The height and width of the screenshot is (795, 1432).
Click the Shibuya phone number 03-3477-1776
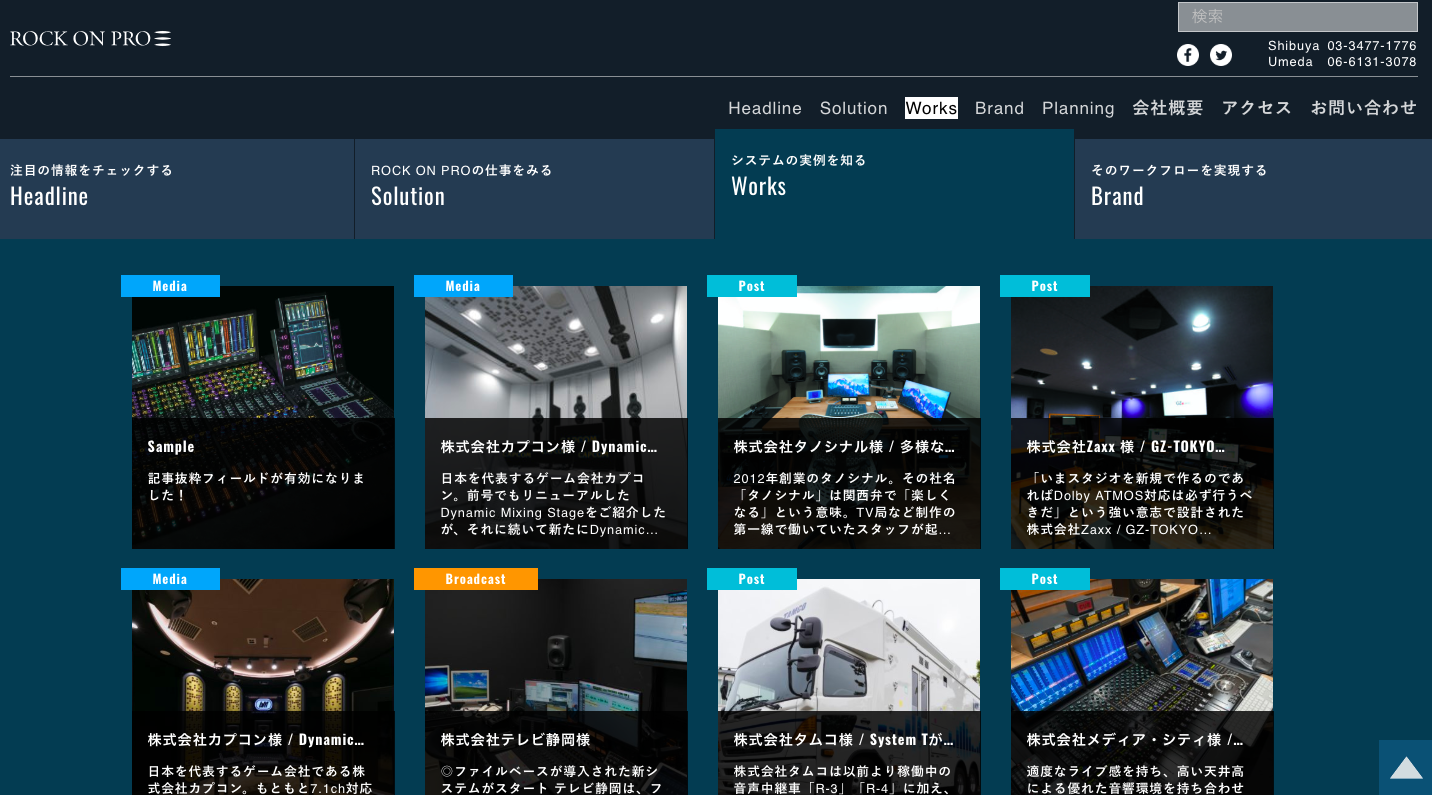click(x=1372, y=46)
